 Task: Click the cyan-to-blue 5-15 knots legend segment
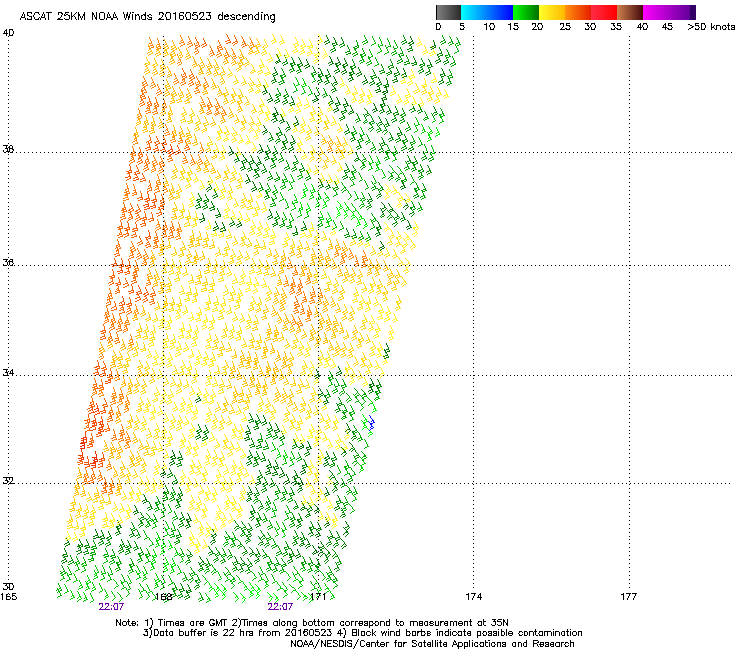click(x=487, y=12)
